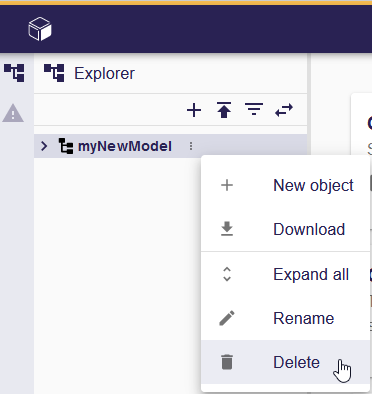Click the plus icon beside New object
The width and height of the screenshot is (372, 394).
pos(227,185)
